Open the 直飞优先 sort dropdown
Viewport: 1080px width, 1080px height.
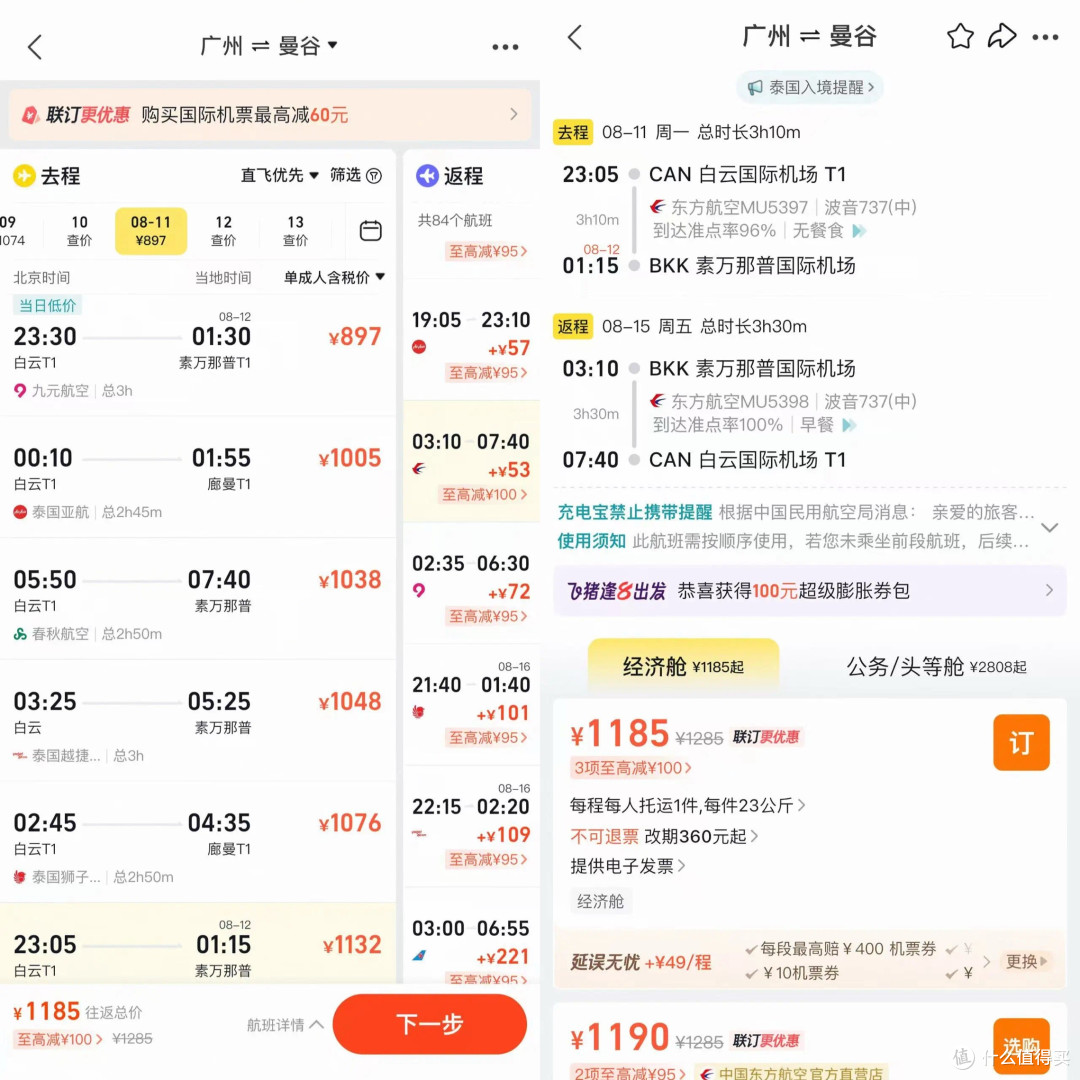tap(279, 176)
